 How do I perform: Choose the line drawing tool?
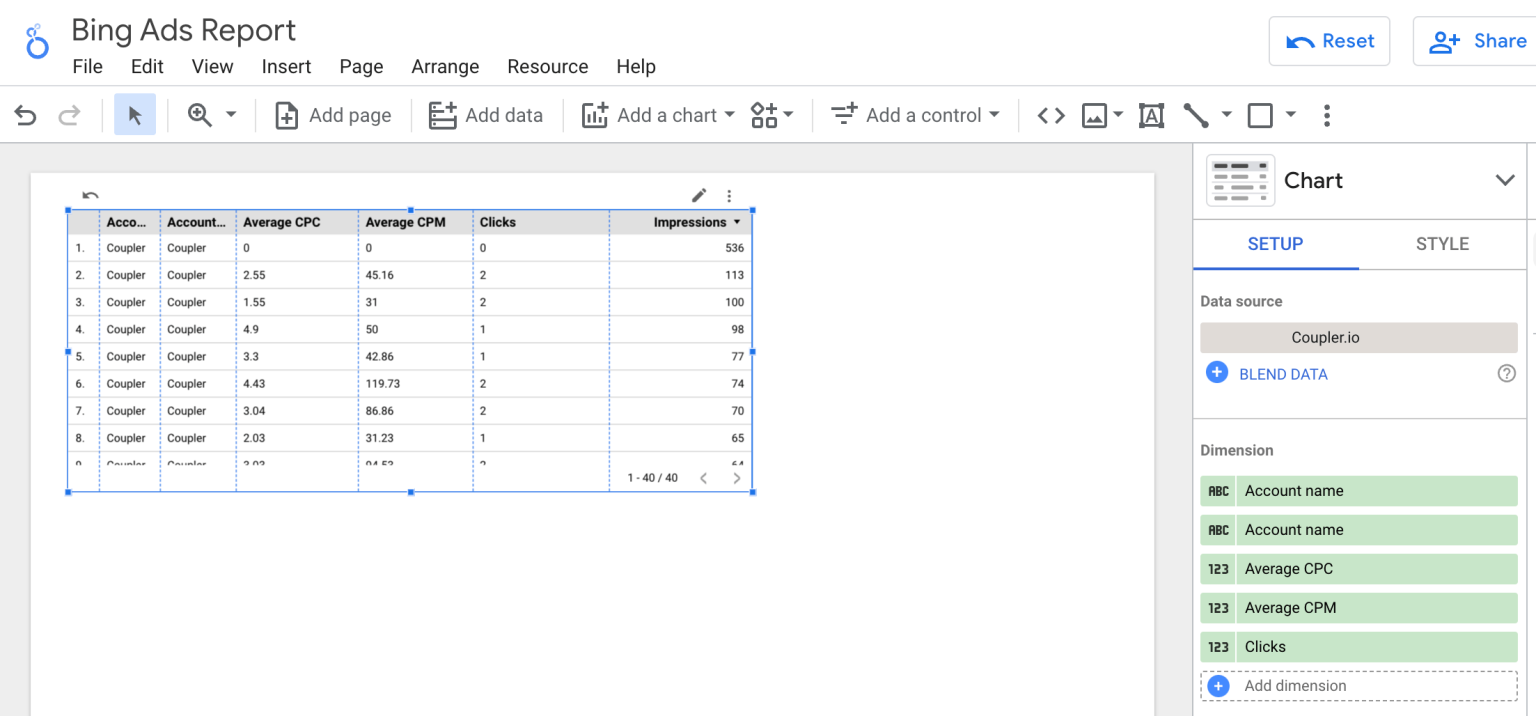1196,115
